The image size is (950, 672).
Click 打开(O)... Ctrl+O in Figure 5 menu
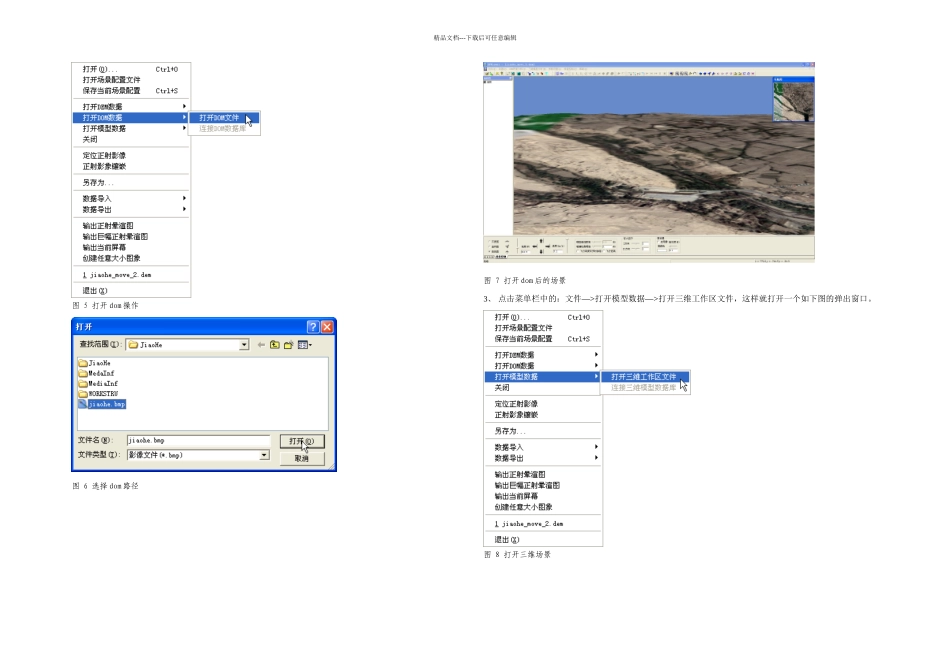pyautogui.click(x=130, y=69)
